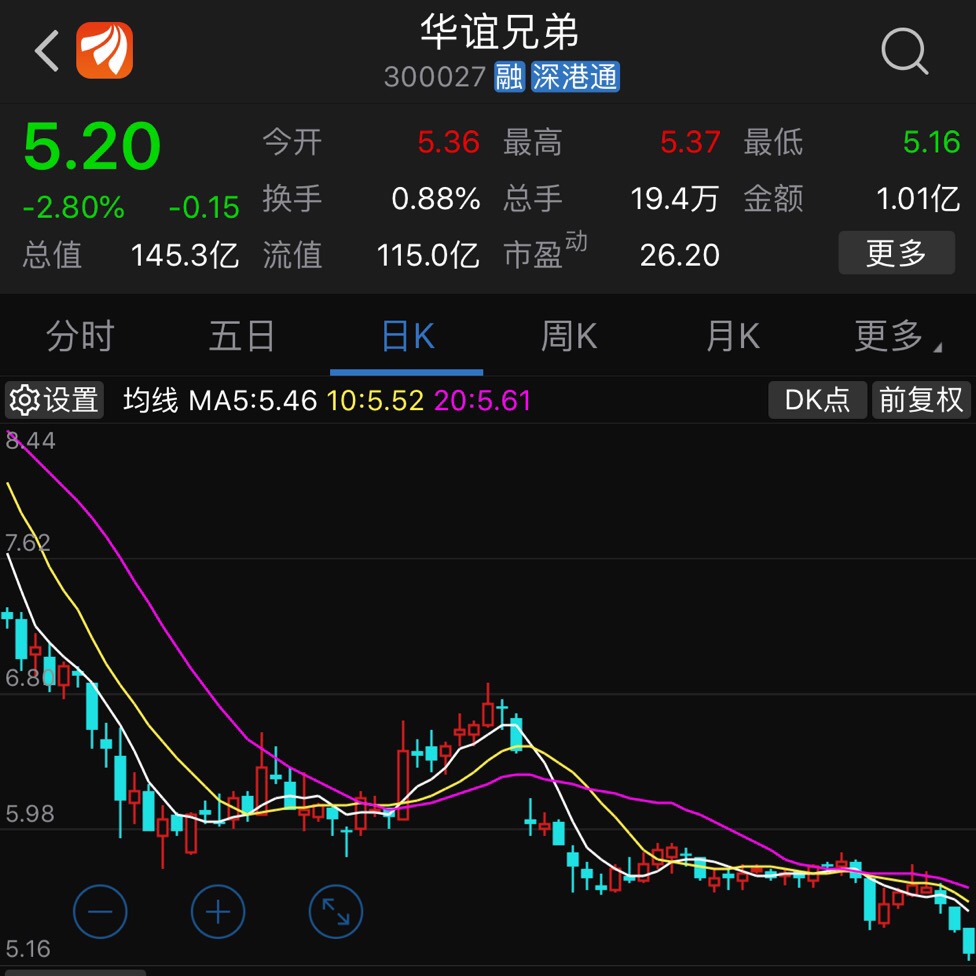Open chart settings gear 设置
The image size is (976, 976).
54,400
